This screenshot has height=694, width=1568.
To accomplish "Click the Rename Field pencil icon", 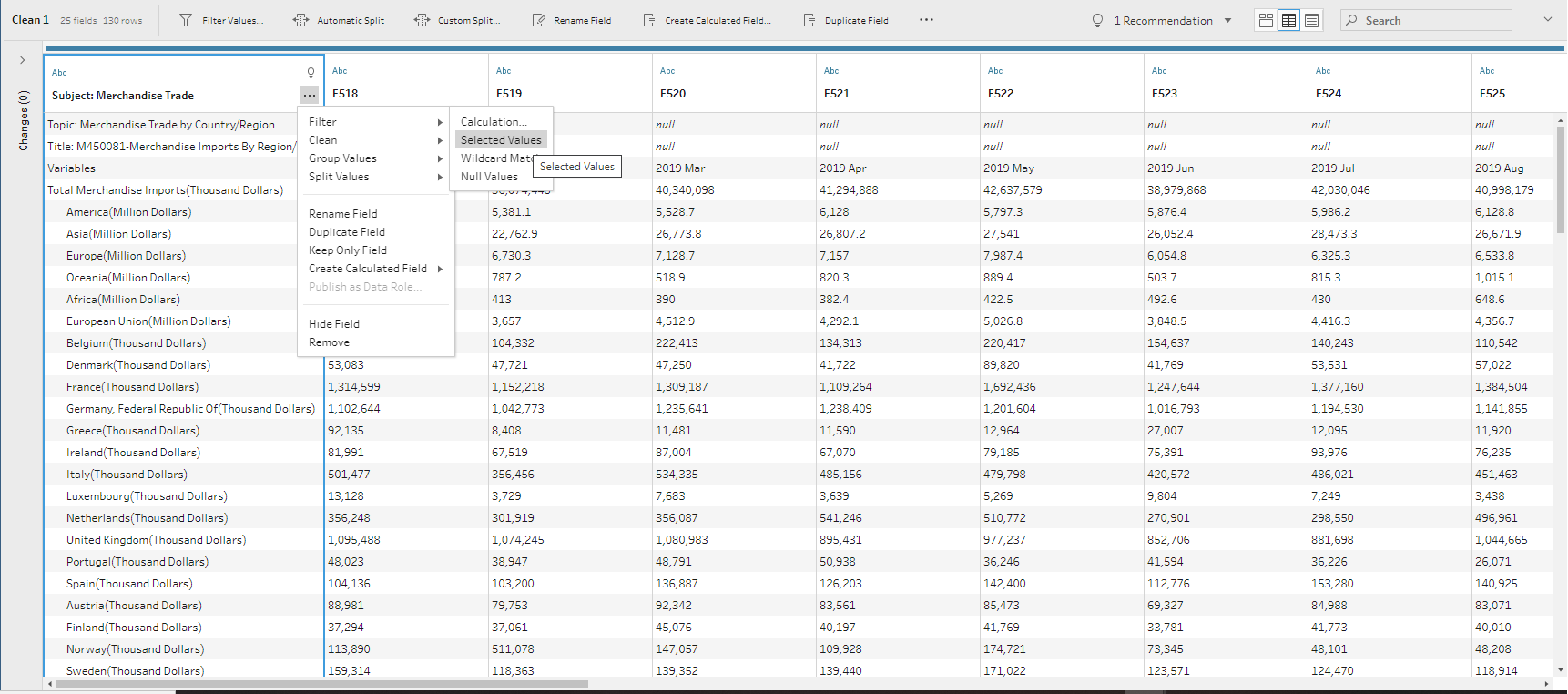I will [x=538, y=20].
